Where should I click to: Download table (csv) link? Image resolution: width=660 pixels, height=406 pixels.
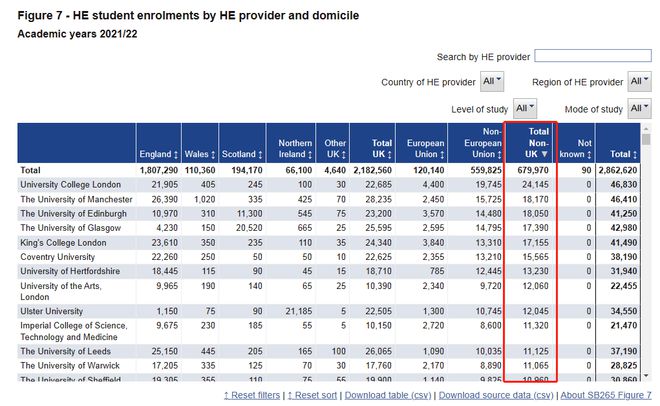[x=388, y=395]
